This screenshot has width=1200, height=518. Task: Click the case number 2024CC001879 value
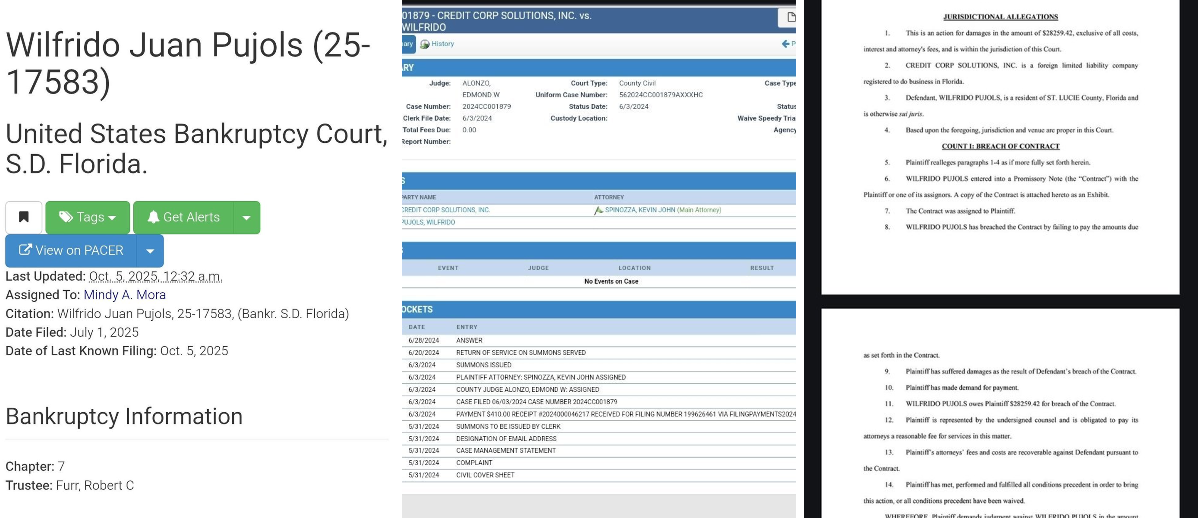(487, 106)
